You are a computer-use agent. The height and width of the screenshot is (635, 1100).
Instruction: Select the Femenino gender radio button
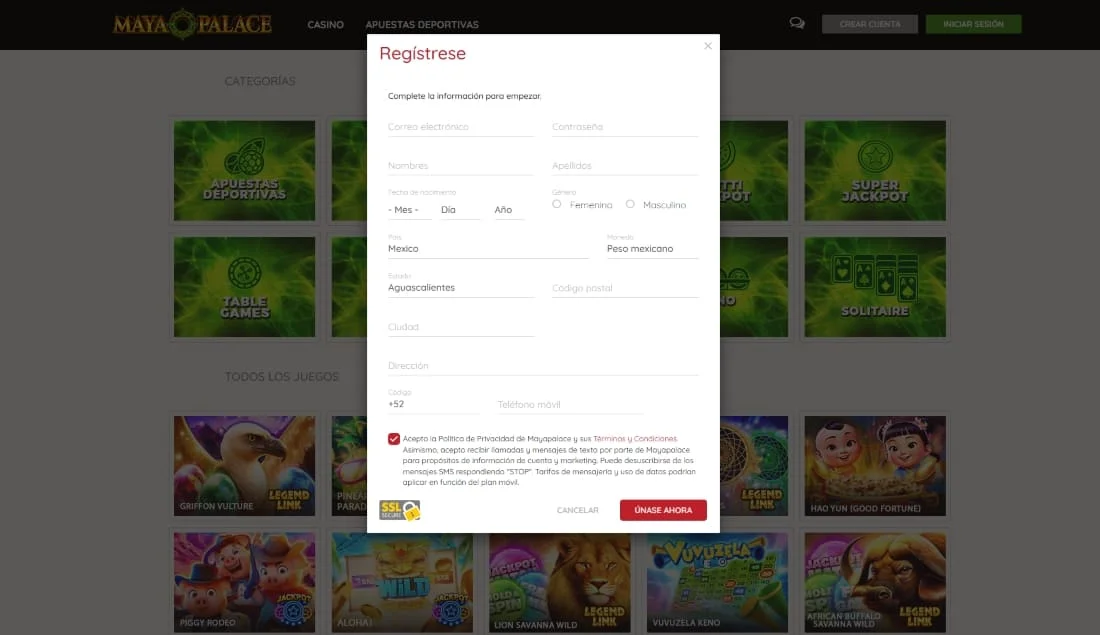[x=556, y=204]
